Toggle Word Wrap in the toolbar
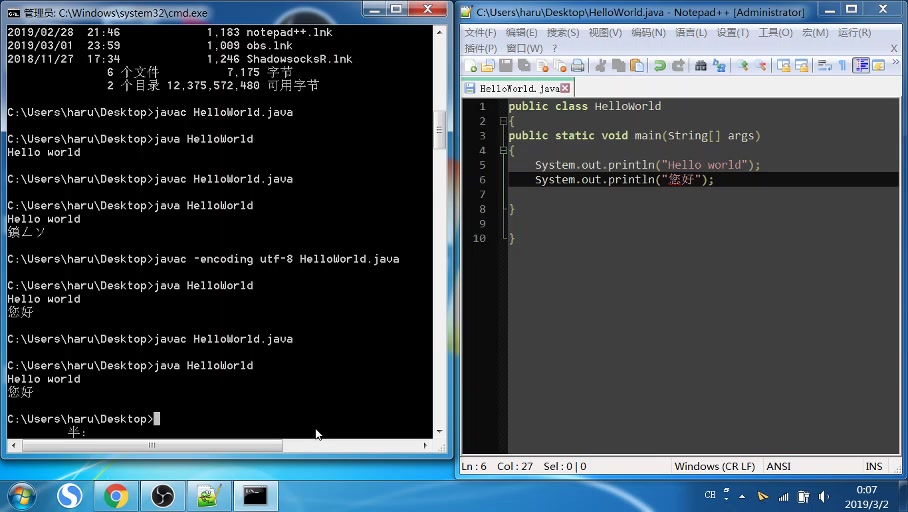 825,65
